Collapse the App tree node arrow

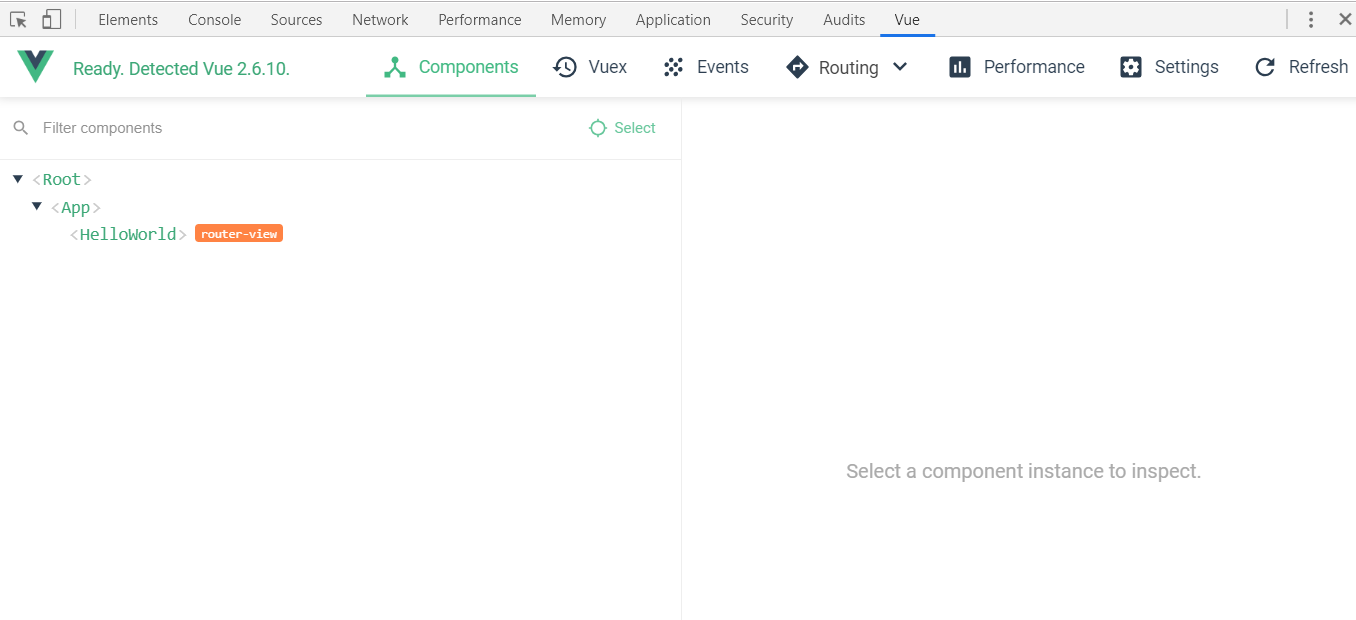(37, 206)
